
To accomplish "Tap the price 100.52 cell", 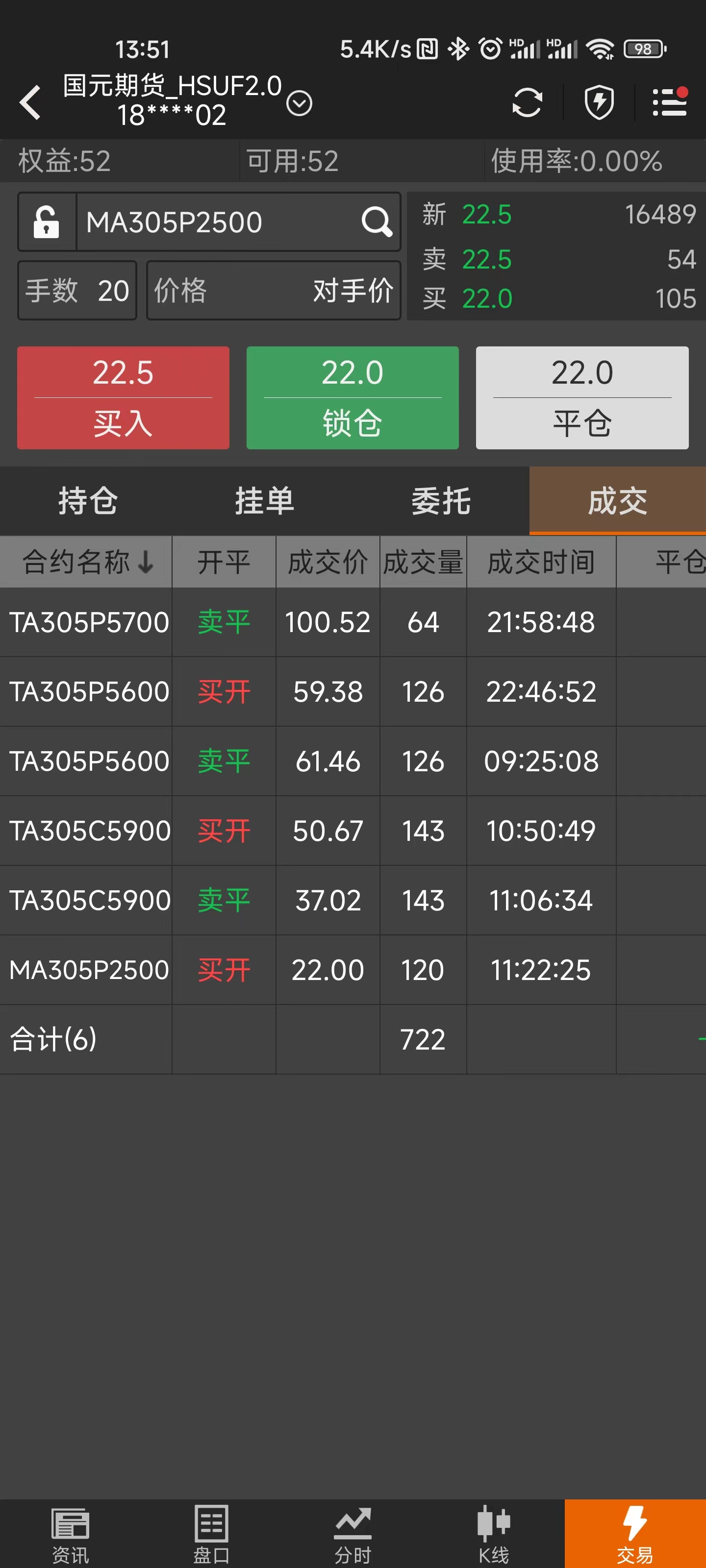I will 328,622.
